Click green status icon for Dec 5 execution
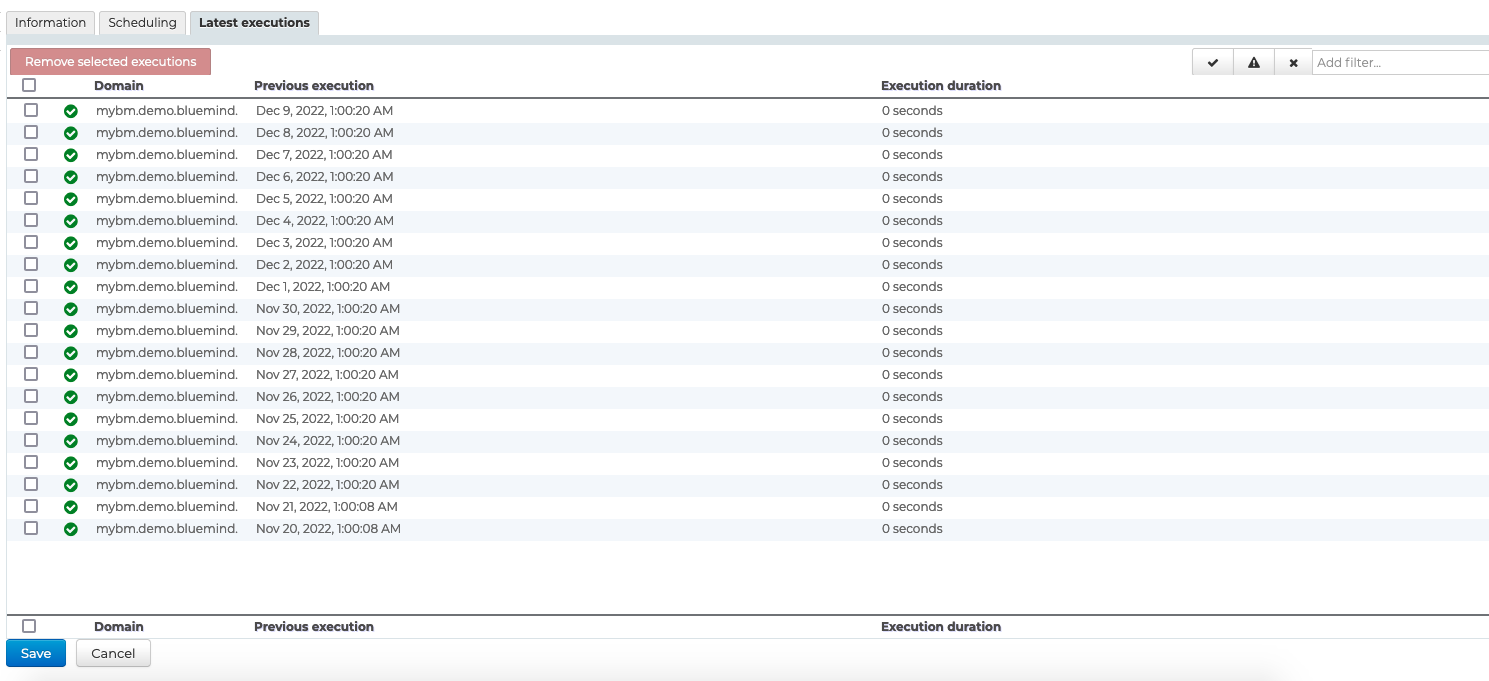1489x681 pixels. tap(71, 199)
